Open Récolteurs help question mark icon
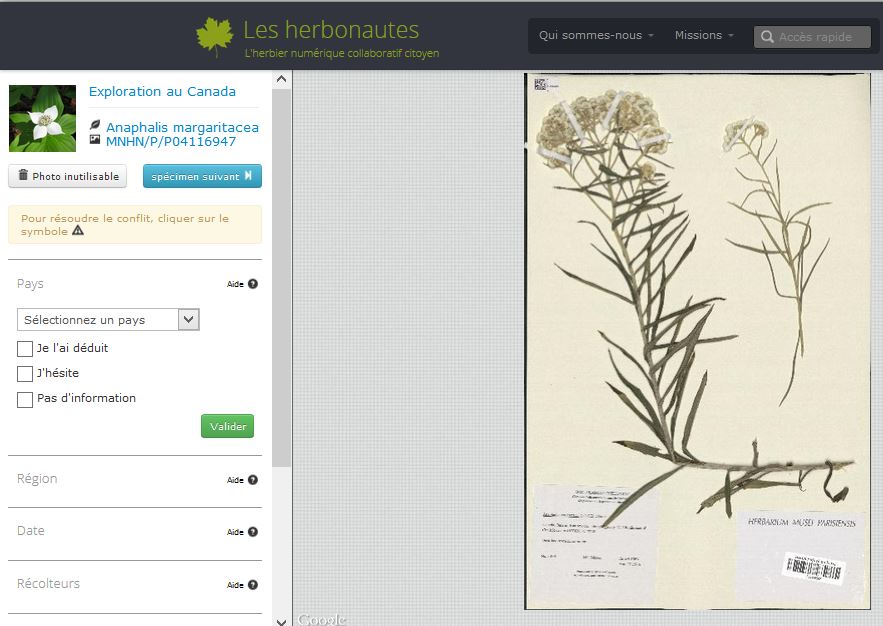Viewport: 883px width, 626px height. click(253, 585)
